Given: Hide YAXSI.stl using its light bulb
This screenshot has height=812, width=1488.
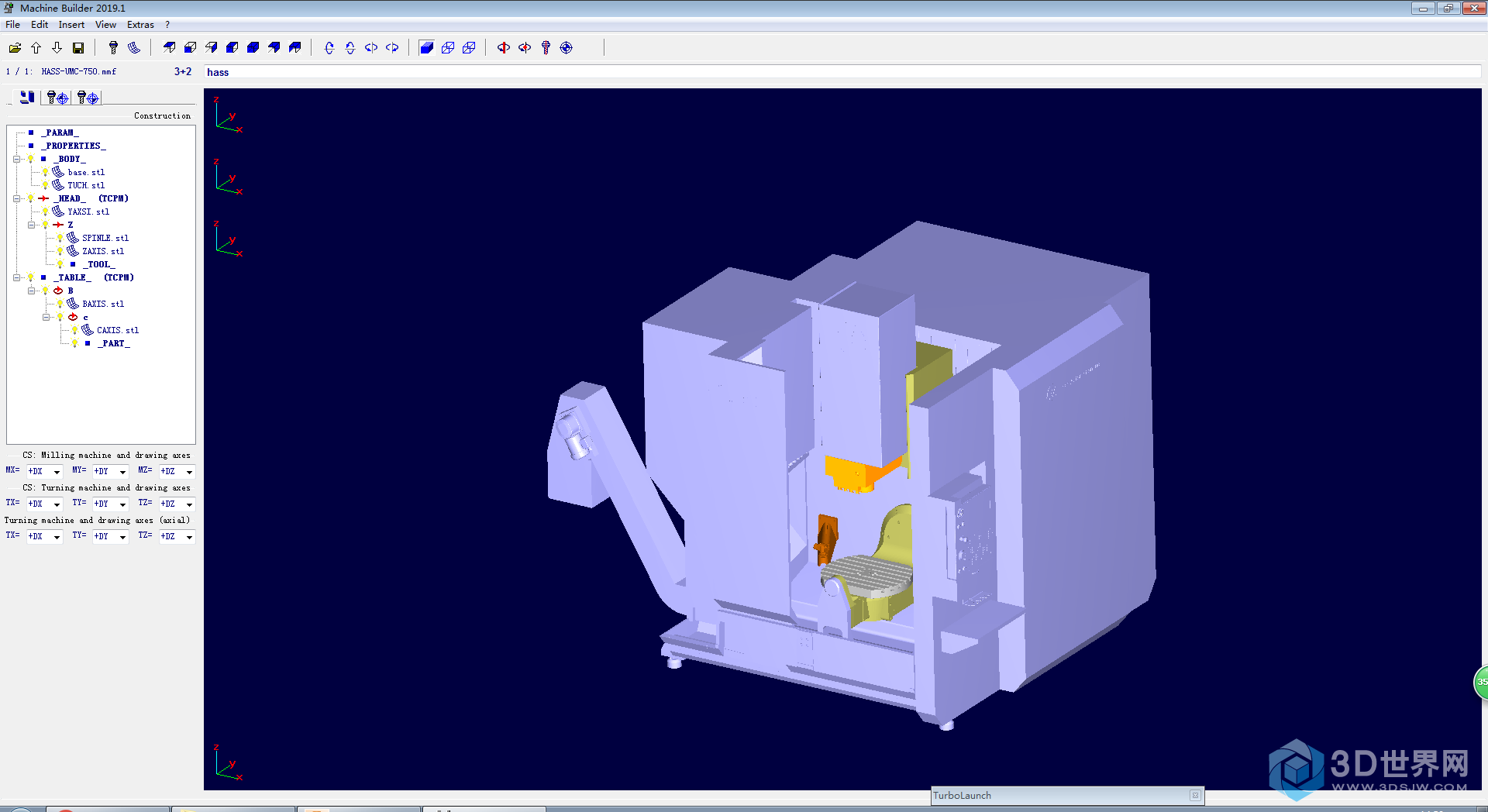Looking at the screenshot, I should pos(45,212).
